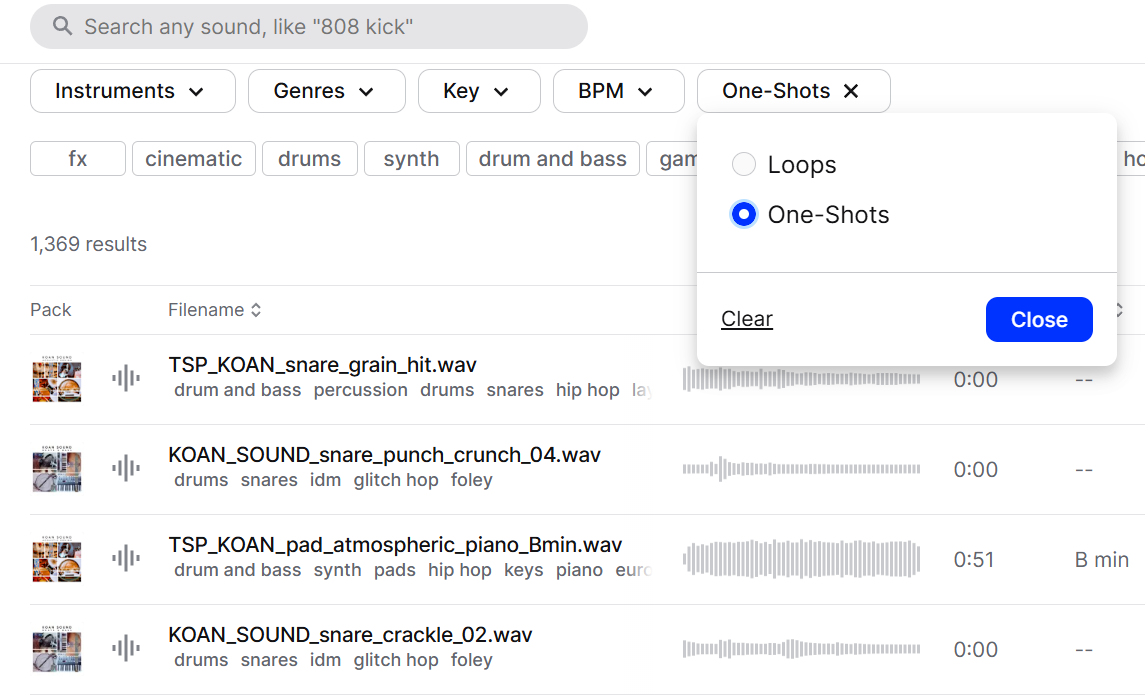Select the One-Shots radio button

pyautogui.click(x=744, y=215)
